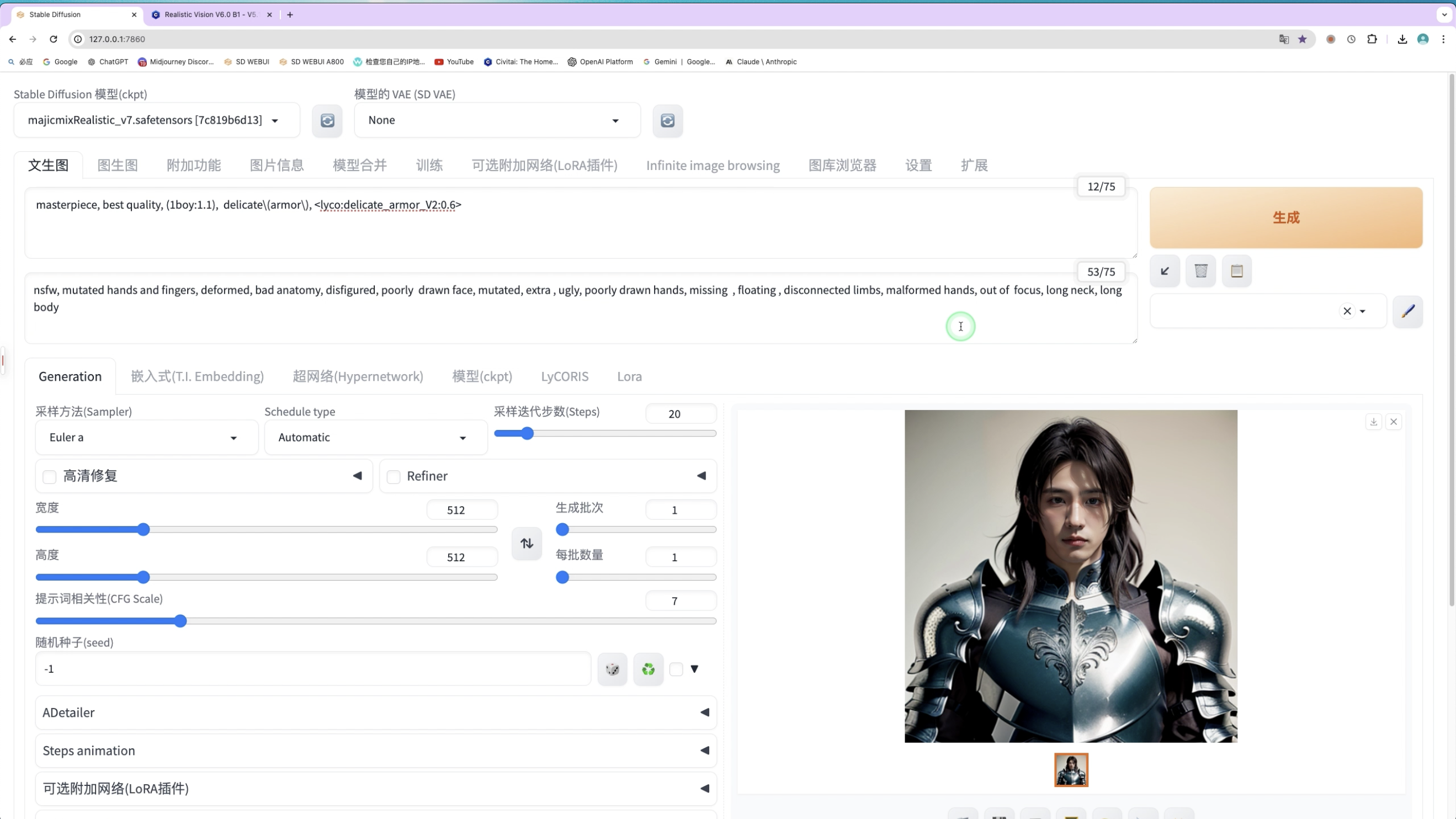Click the browser address bar URL
The height and width of the screenshot is (819, 1456).
click(117, 39)
